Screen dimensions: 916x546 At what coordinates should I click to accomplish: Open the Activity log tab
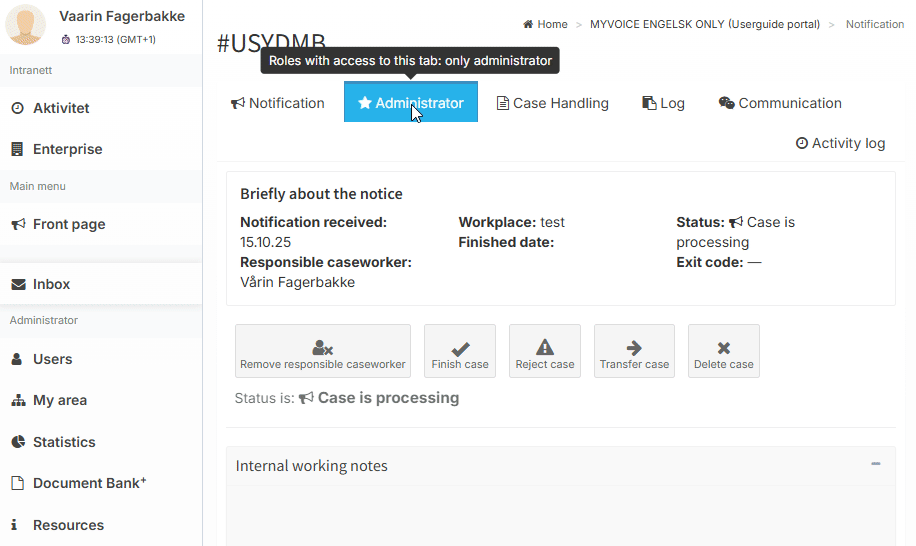[840, 143]
